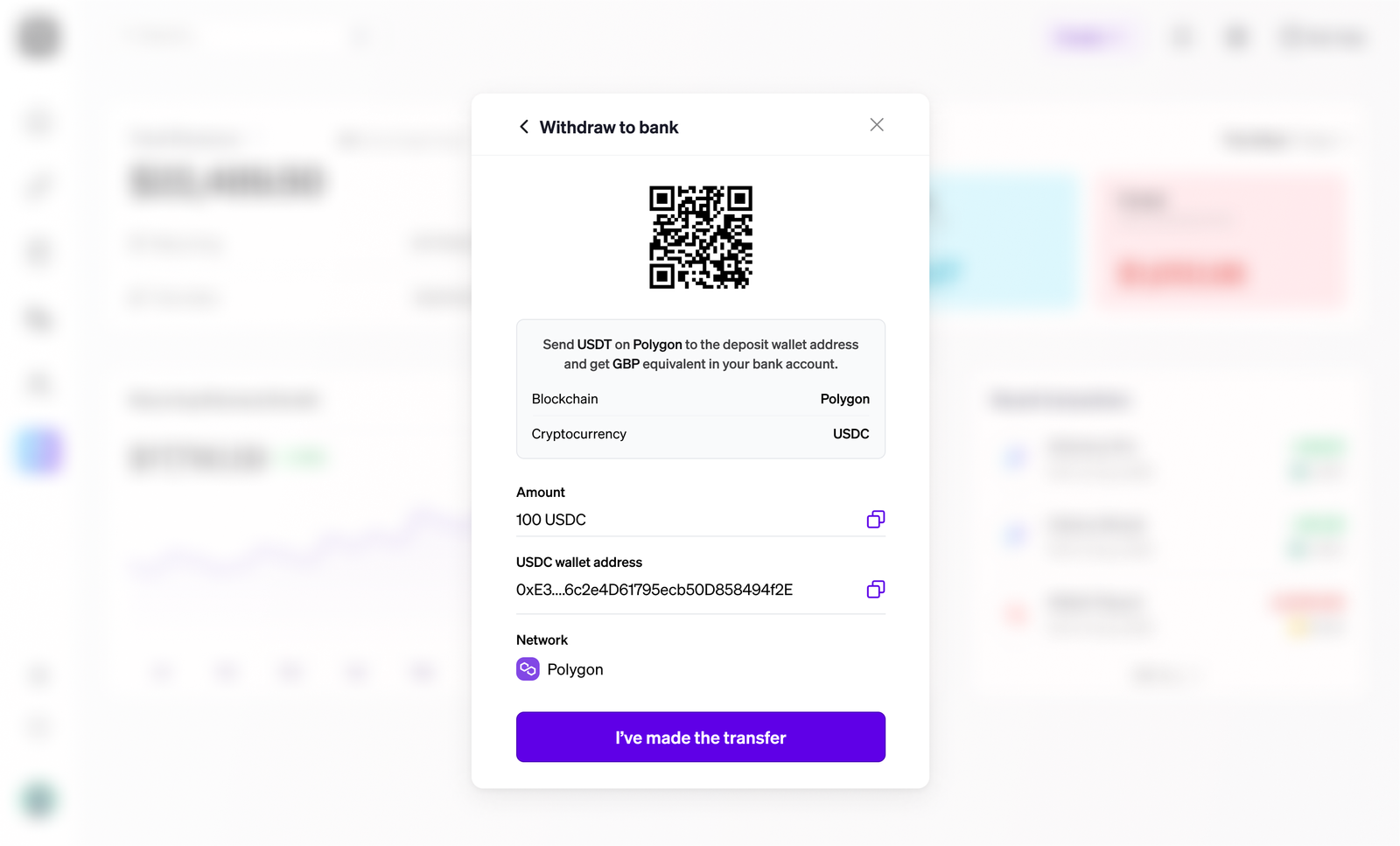Image resolution: width=1400 pixels, height=846 pixels.
Task: Go back using the arrow beside Withdraw to bank
Action: pyautogui.click(x=524, y=127)
